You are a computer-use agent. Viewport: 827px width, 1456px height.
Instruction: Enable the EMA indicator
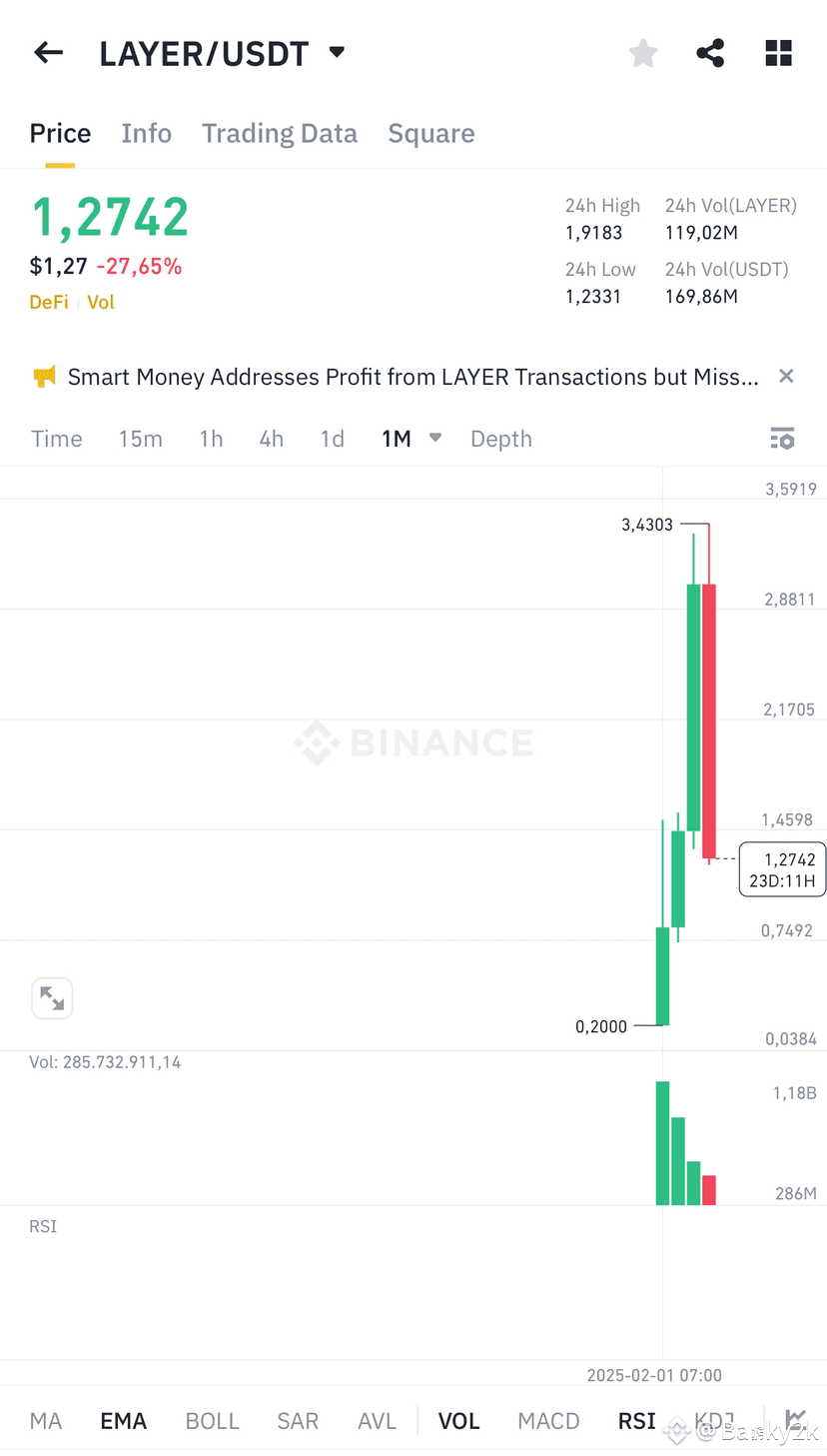tap(123, 1419)
